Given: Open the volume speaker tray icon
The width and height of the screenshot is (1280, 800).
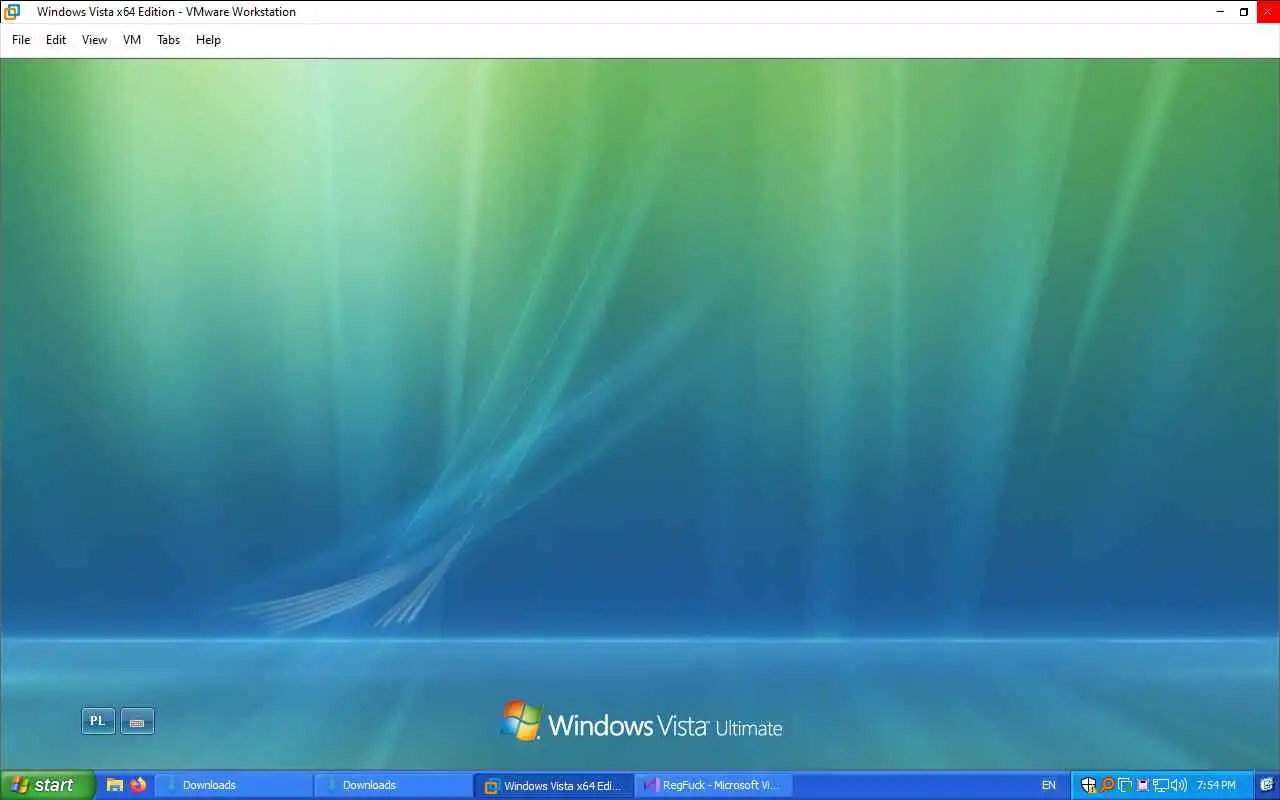Looking at the screenshot, I should pos(1179,785).
